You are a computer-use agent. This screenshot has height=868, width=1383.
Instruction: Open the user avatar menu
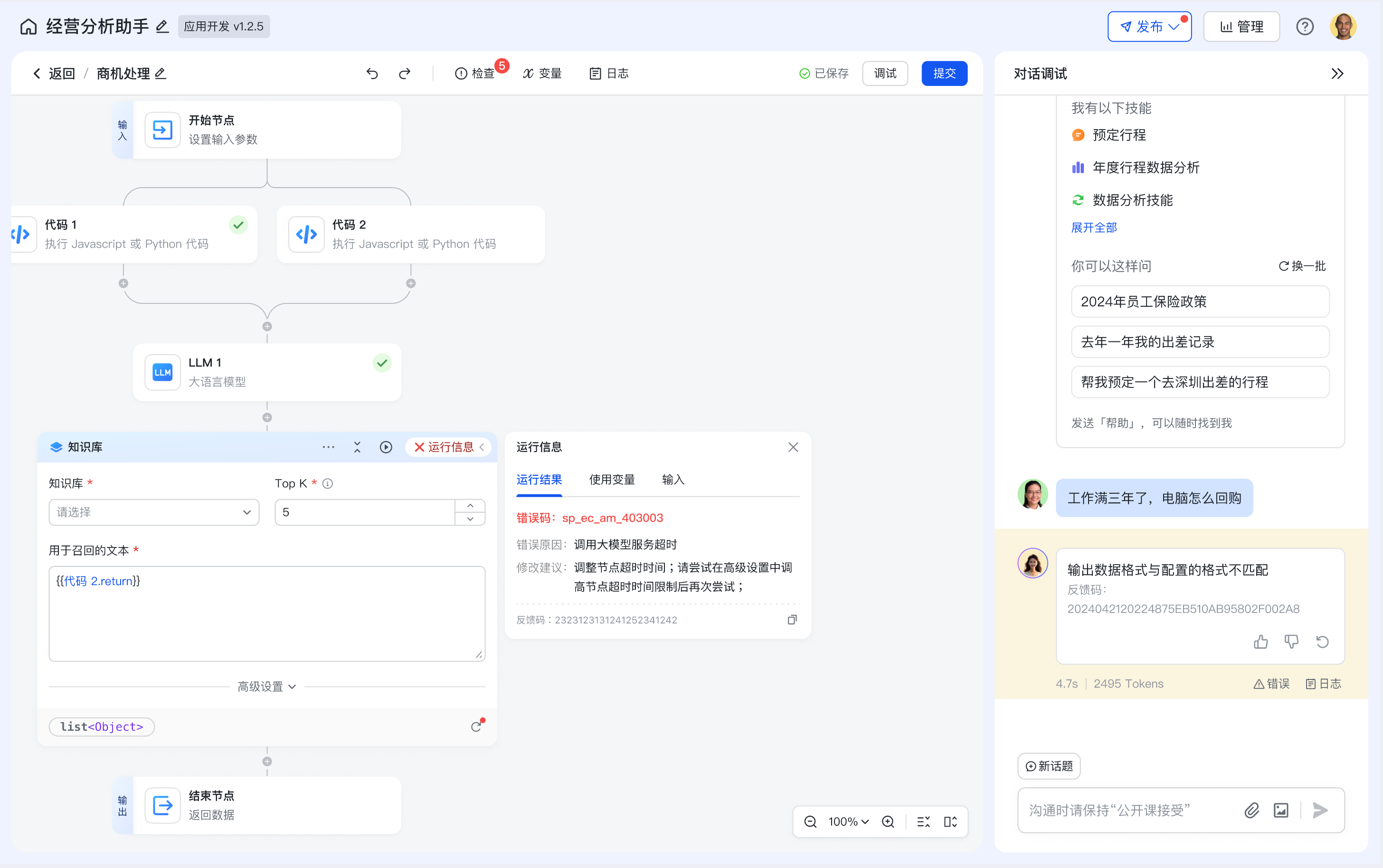1344,27
